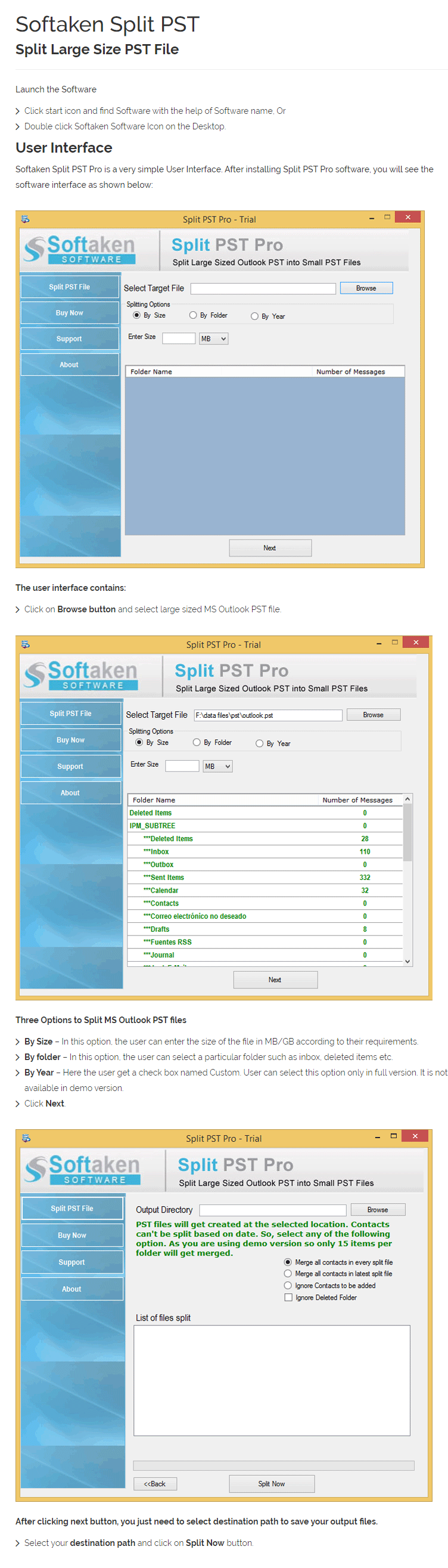
Task: Select By Size radio in first screenshot
Action: (137, 315)
